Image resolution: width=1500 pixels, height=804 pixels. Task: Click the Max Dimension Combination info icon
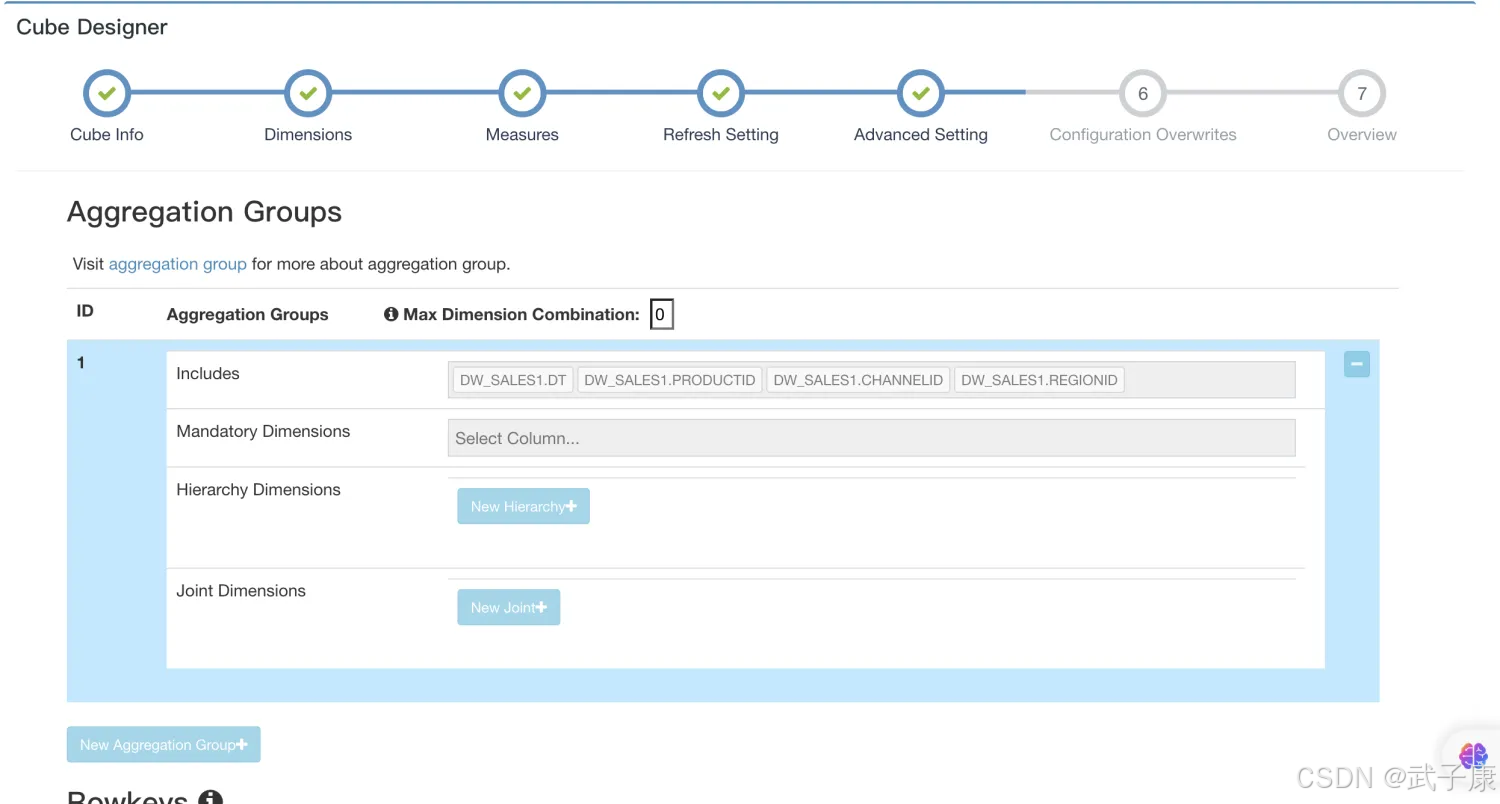[x=391, y=314]
